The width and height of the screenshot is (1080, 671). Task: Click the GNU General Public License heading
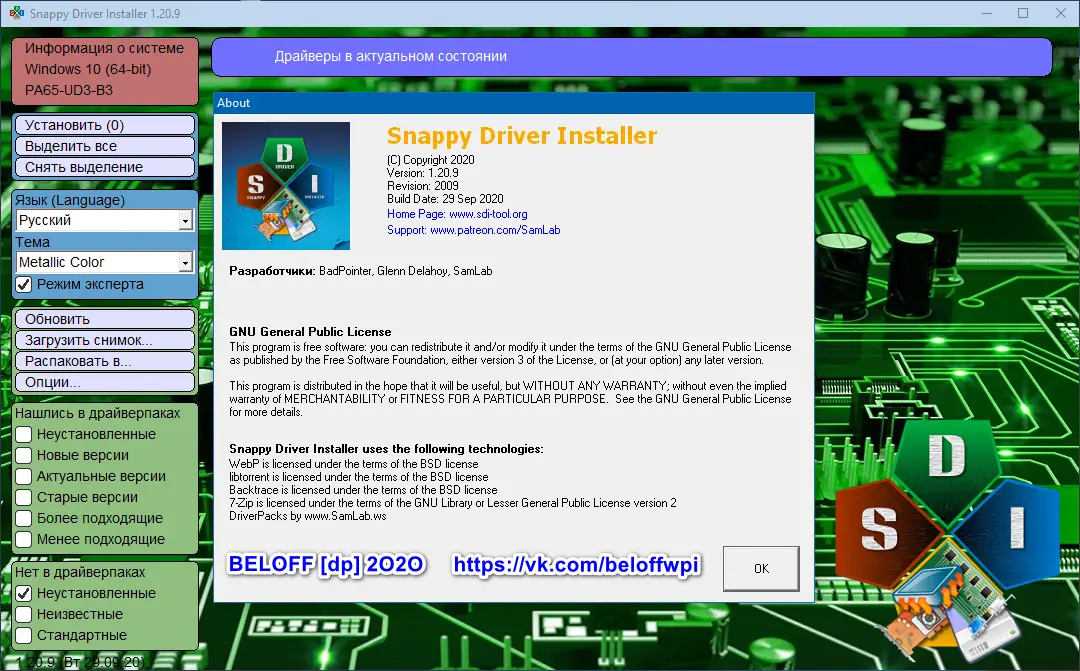click(310, 332)
